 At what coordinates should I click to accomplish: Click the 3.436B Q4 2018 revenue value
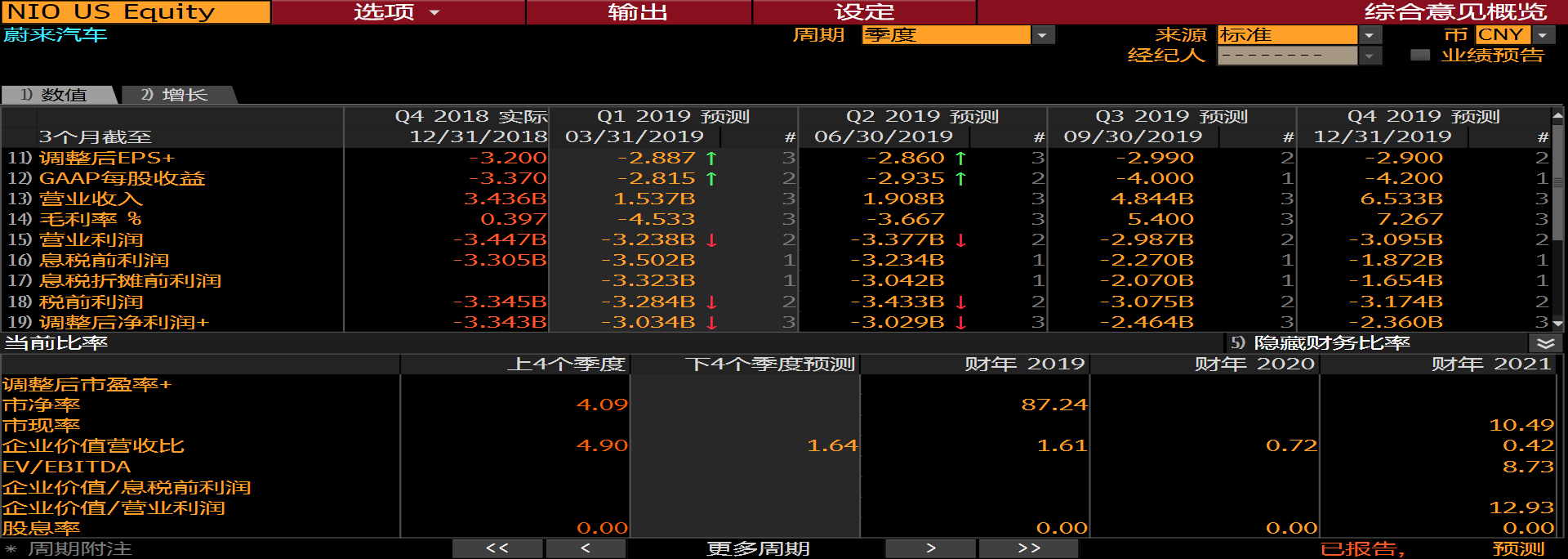pyautogui.click(x=506, y=199)
